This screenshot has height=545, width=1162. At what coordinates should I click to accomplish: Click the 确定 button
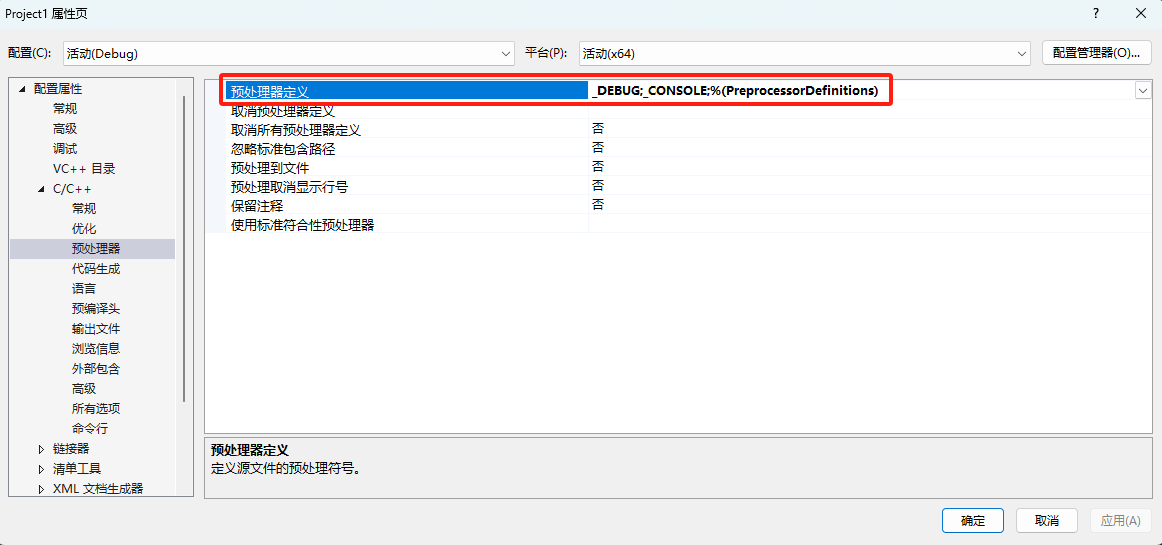tap(973, 521)
